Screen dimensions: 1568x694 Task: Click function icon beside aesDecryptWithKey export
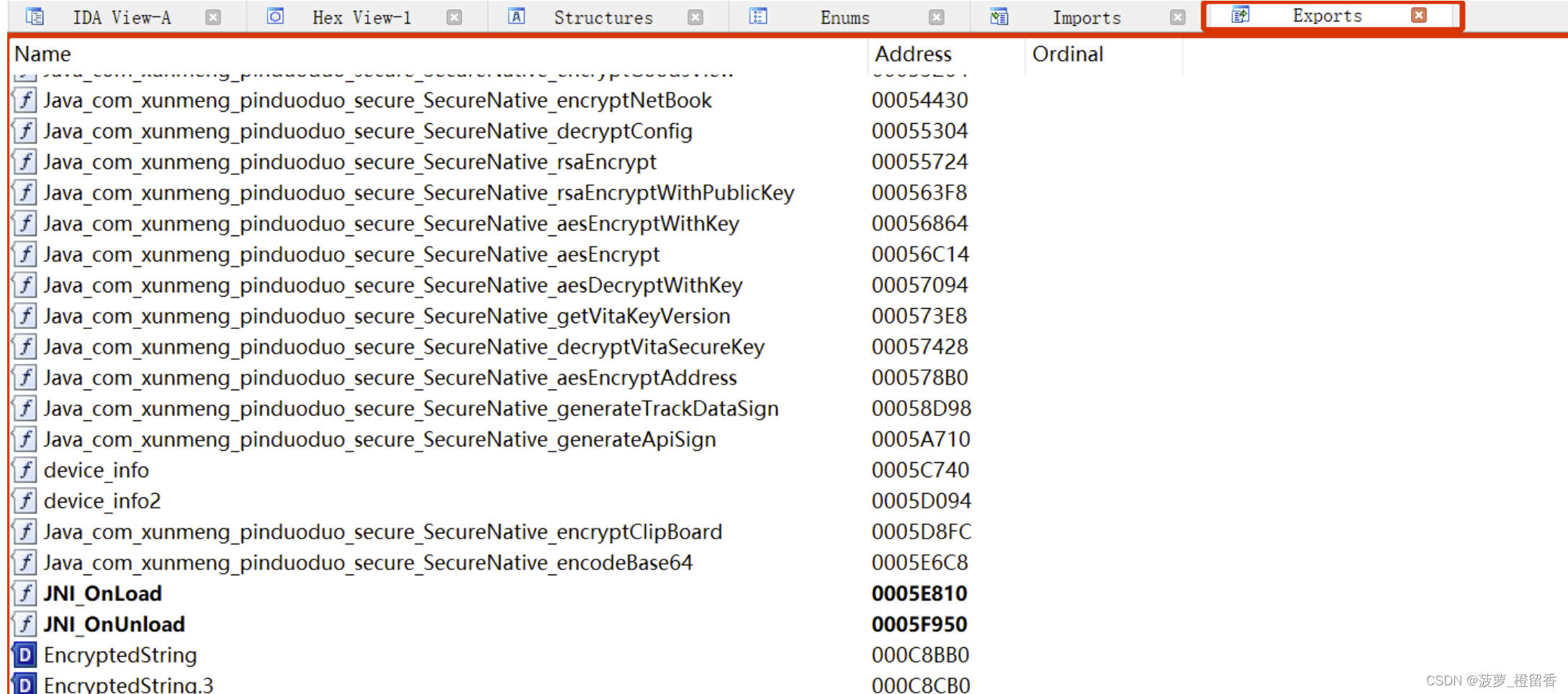(25, 286)
